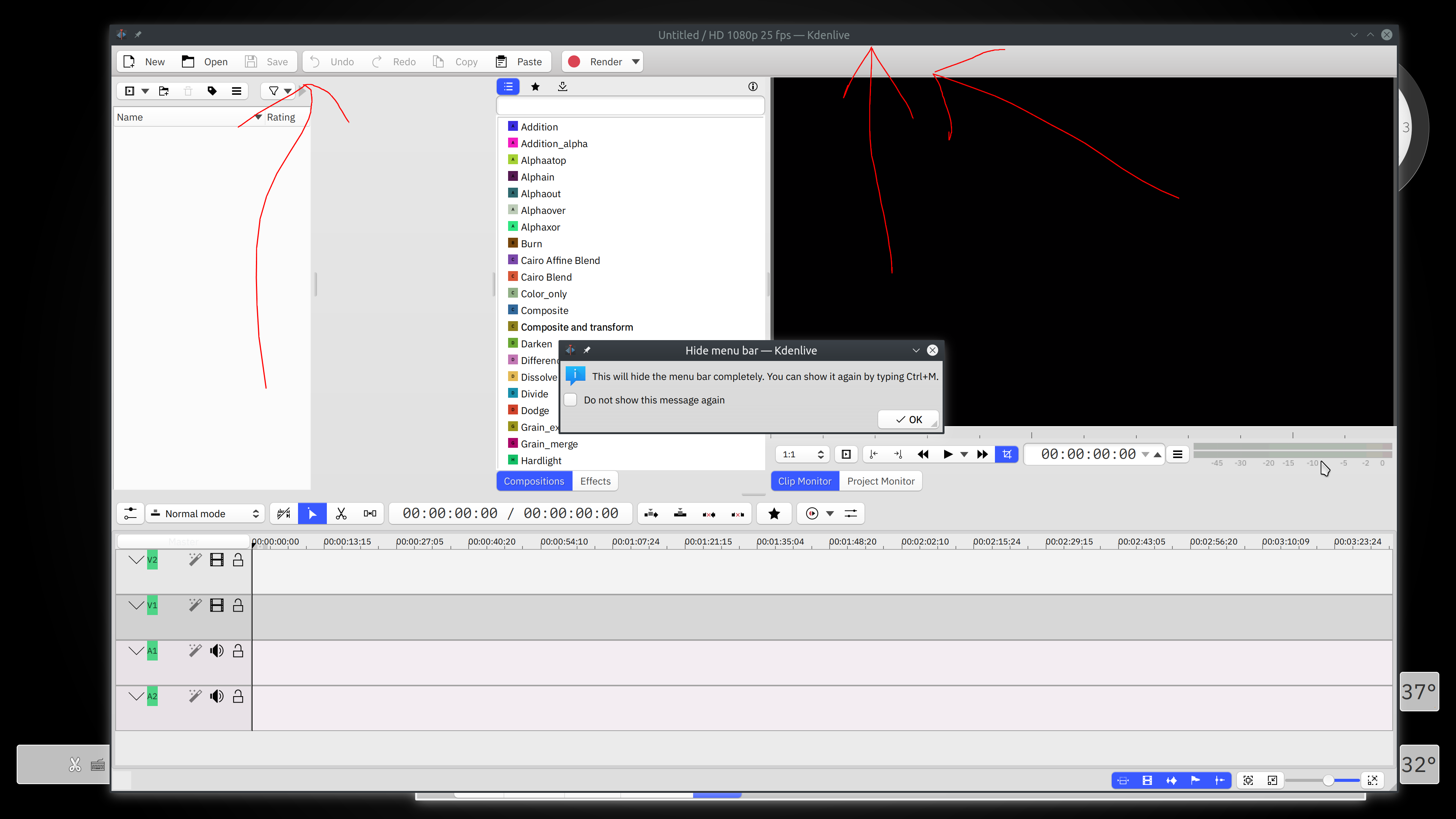
Task: Click the monitor set zone out icon
Action: (x=897, y=455)
